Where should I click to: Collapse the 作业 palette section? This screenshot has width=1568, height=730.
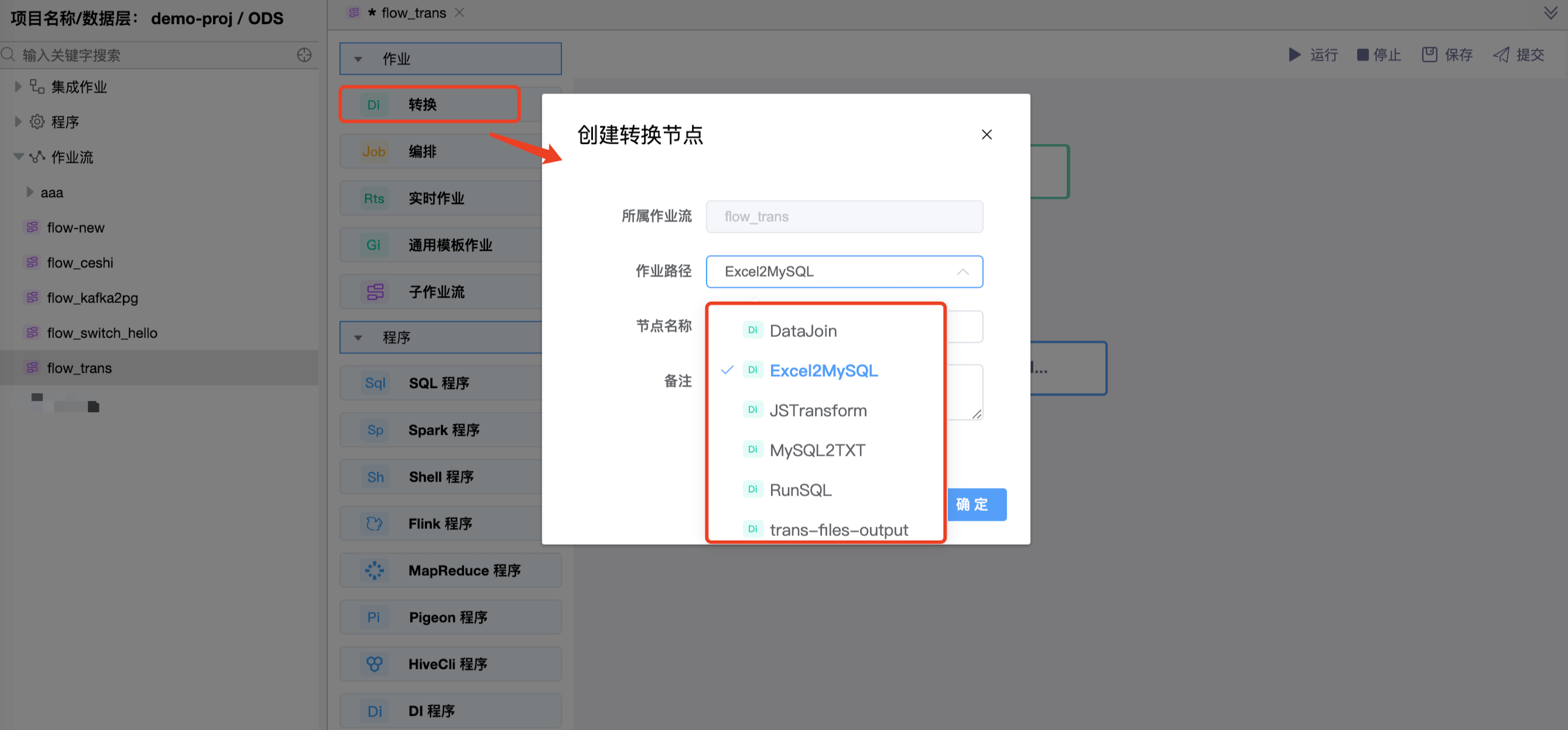(x=358, y=59)
